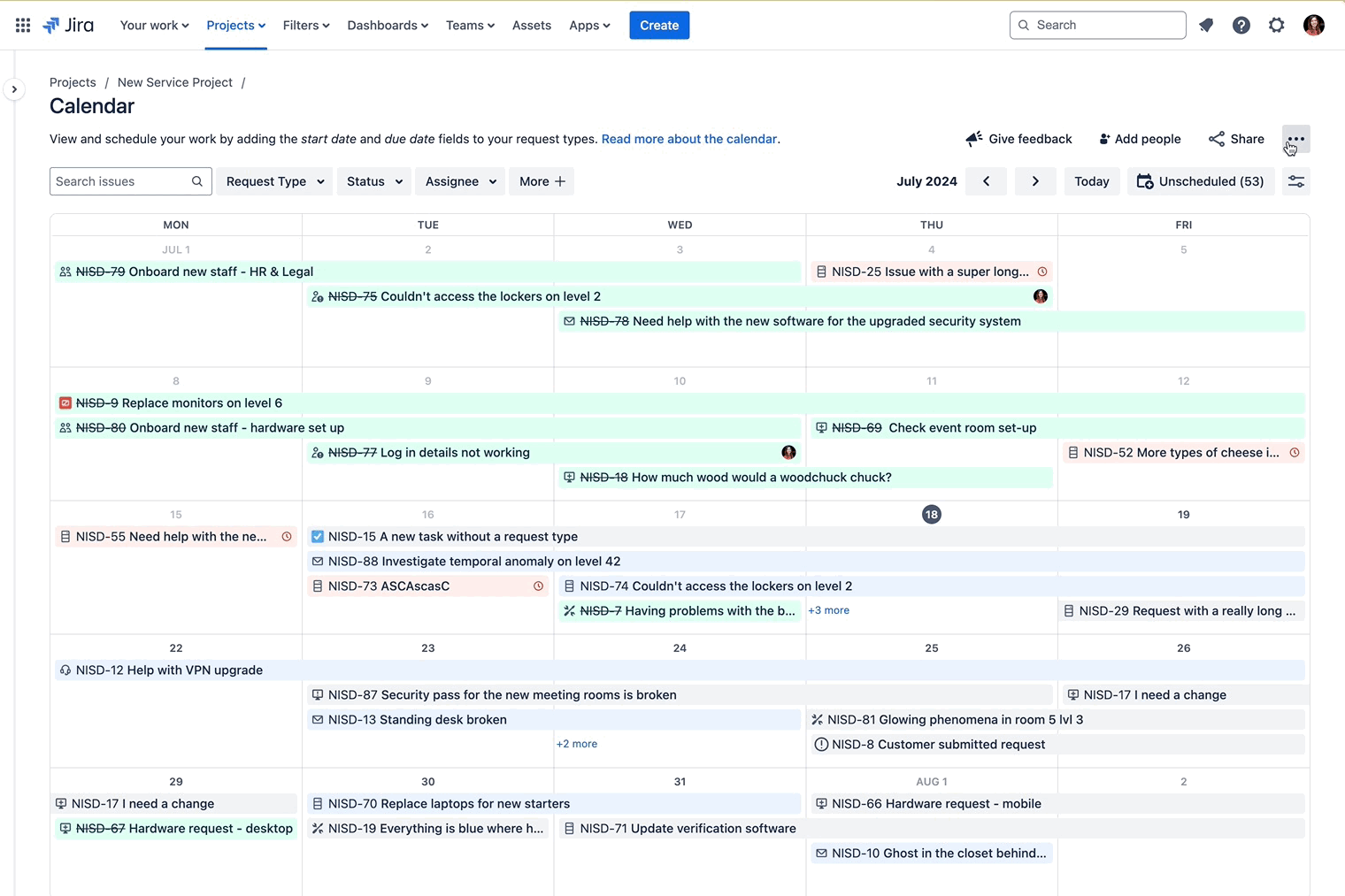Toggle done checkbox on NISD-15 task
Image resolution: width=1345 pixels, height=896 pixels.
point(316,536)
